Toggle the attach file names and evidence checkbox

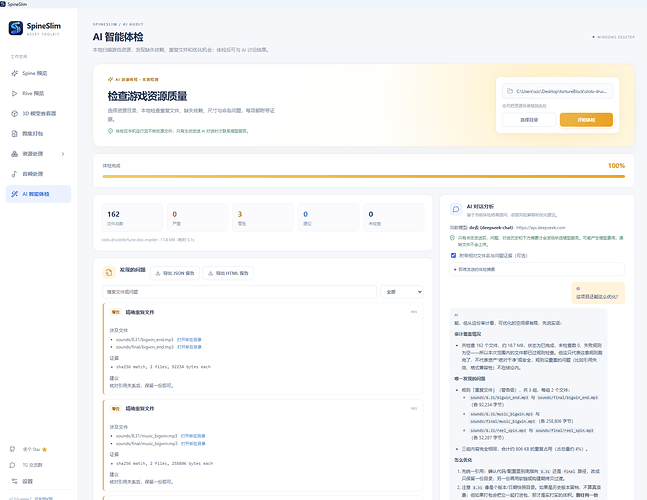tap(453, 255)
